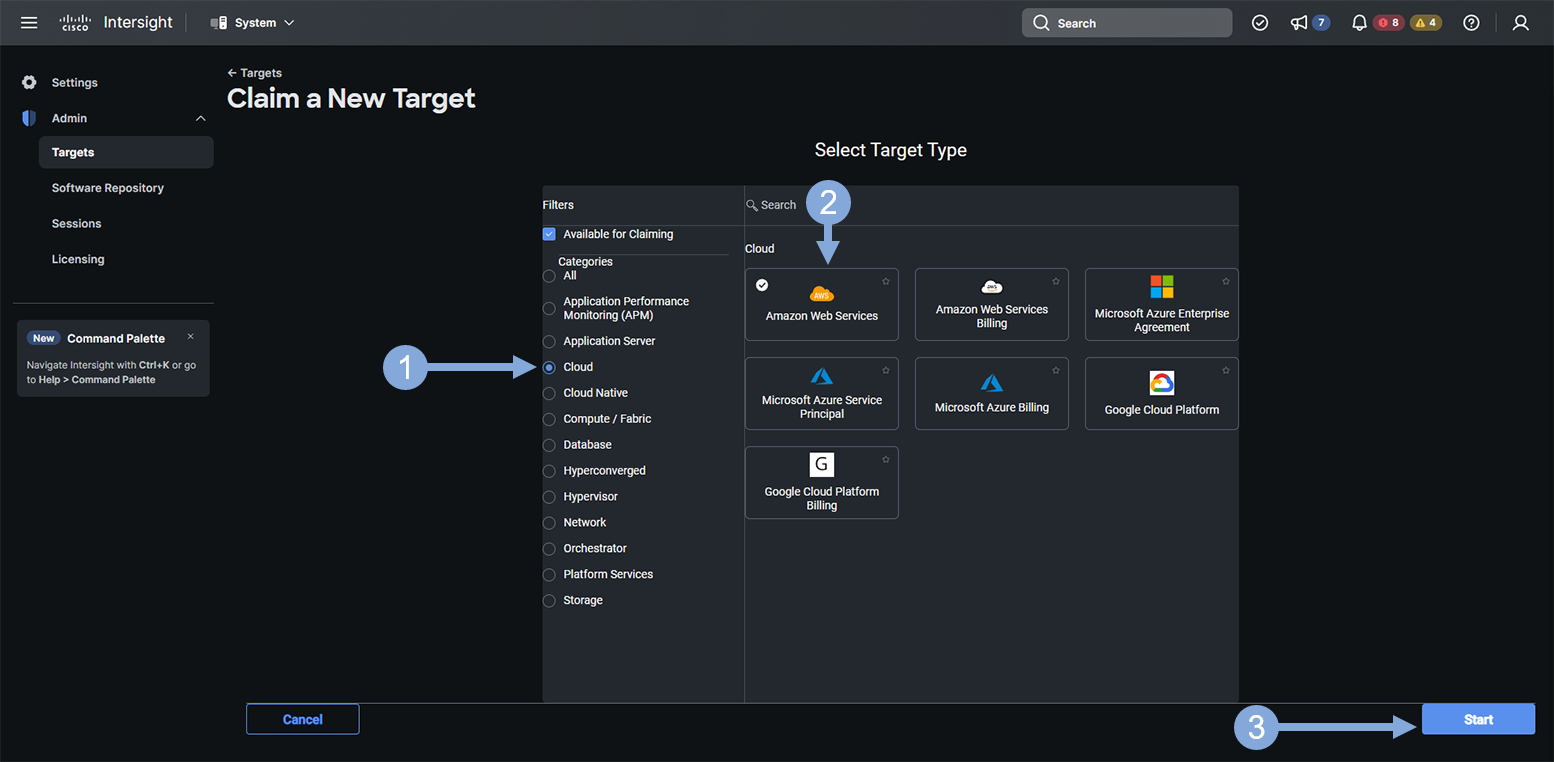Go back via Targets link
The width and height of the screenshot is (1554, 762).
254,73
